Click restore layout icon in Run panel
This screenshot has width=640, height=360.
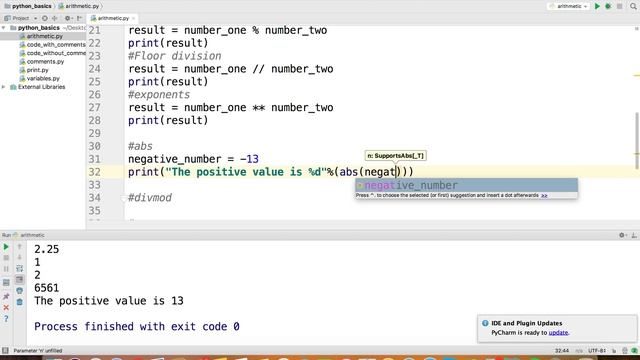(x=6, y=282)
